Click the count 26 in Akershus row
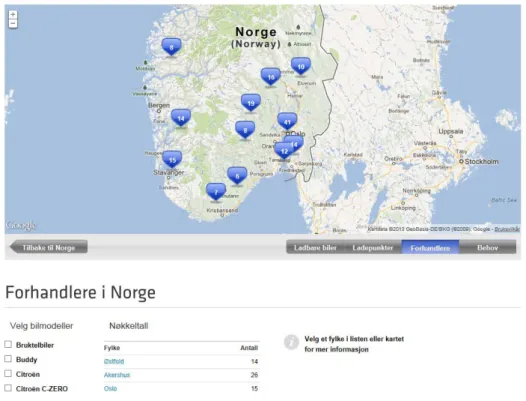Screen dimensions: 526x401 tap(254, 375)
